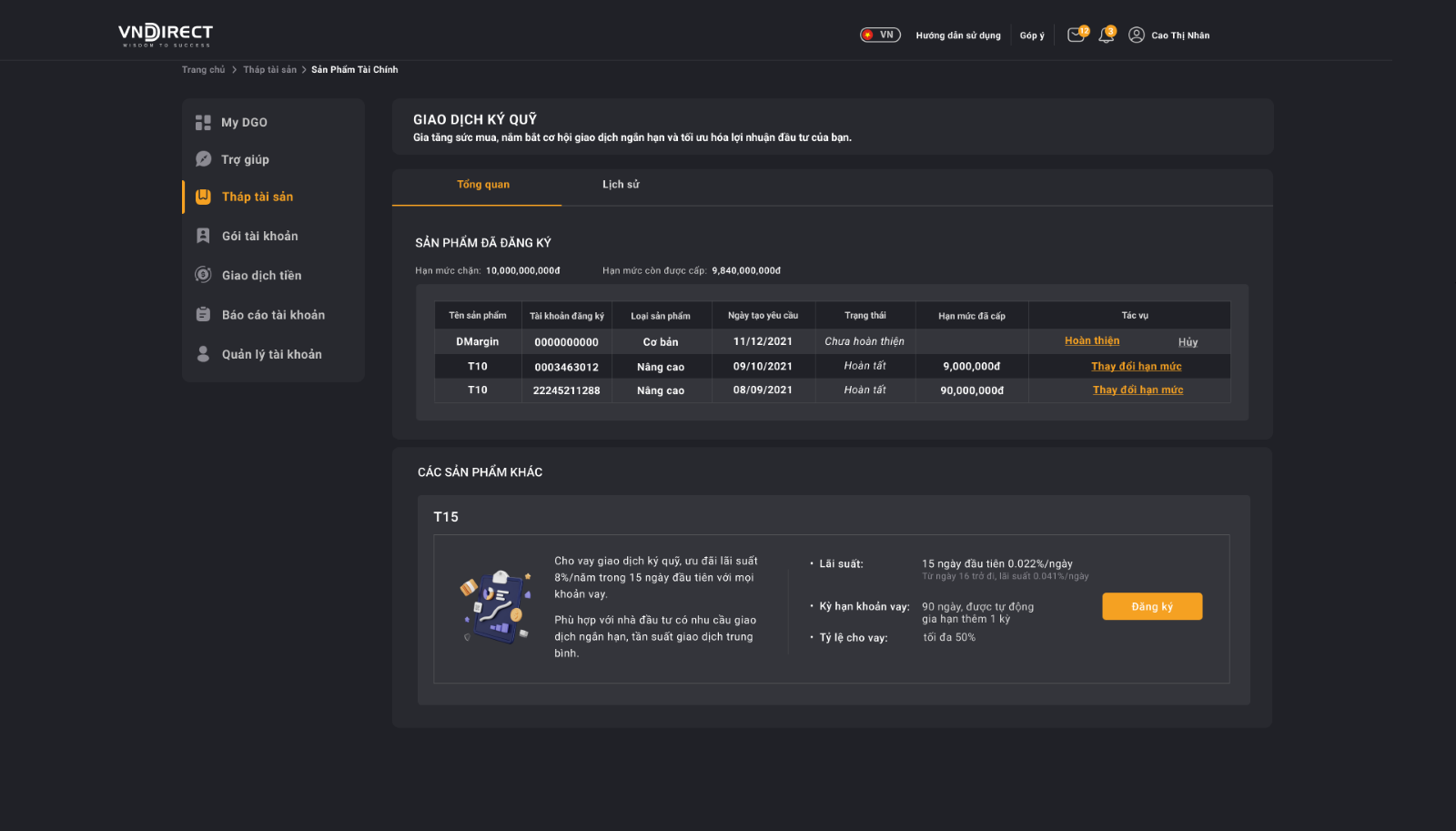
Task: Click the Trợ giúp compass icon
Action: click(x=203, y=159)
